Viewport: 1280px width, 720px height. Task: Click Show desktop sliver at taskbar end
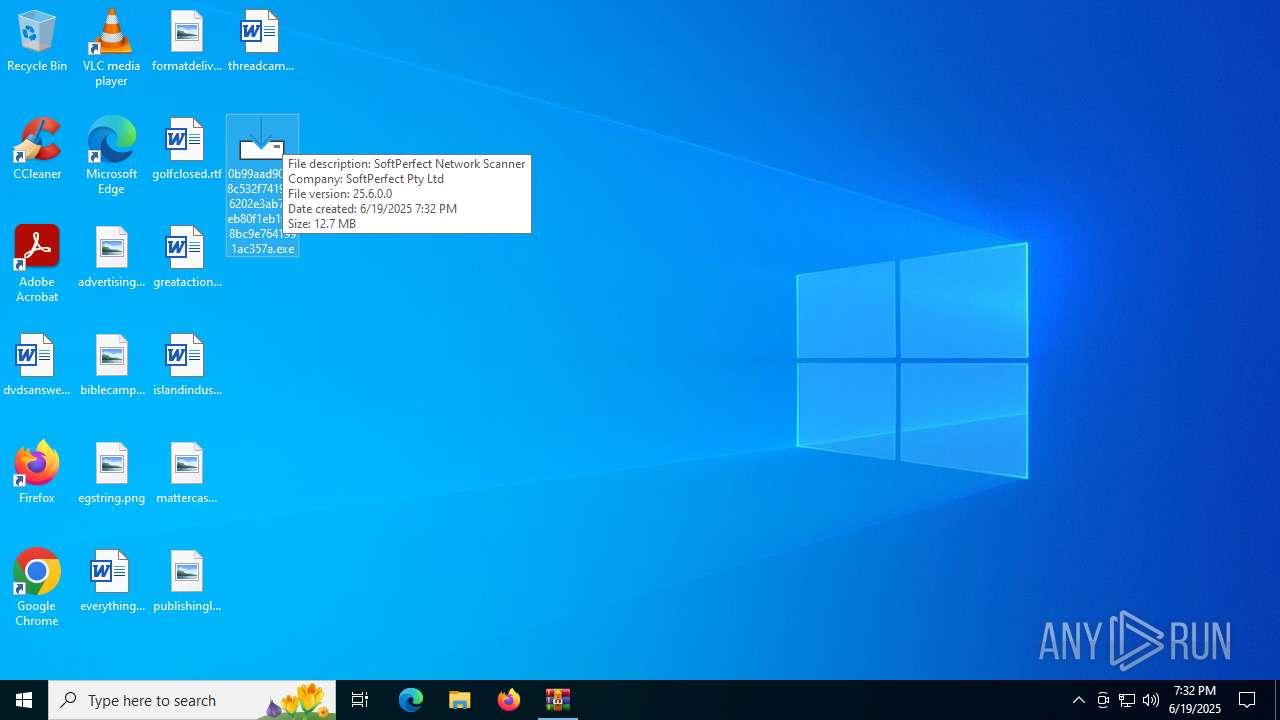coord(1277,700)
